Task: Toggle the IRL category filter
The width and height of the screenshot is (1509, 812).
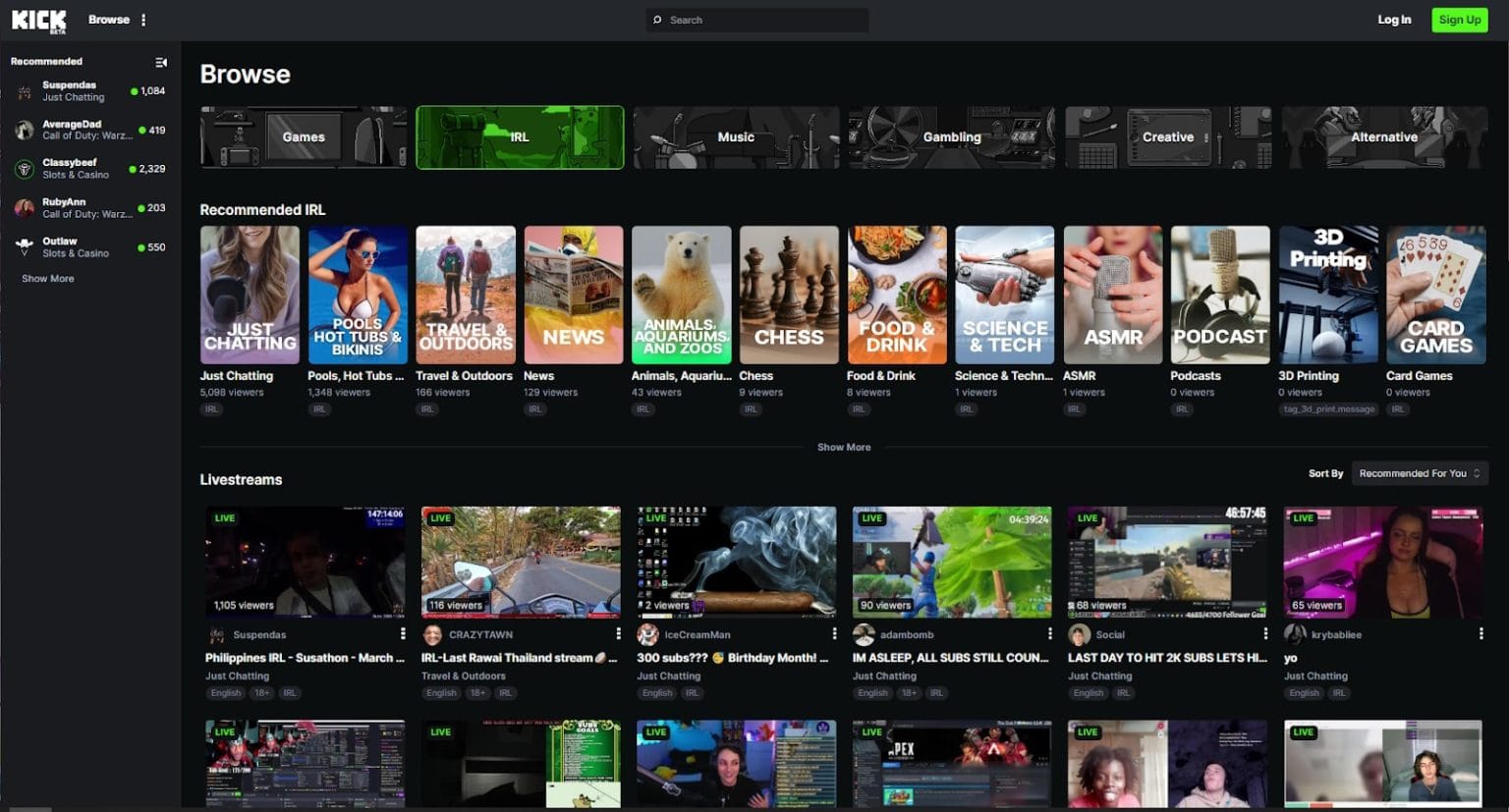Action: pyautogui.click(x=519, y=136)
